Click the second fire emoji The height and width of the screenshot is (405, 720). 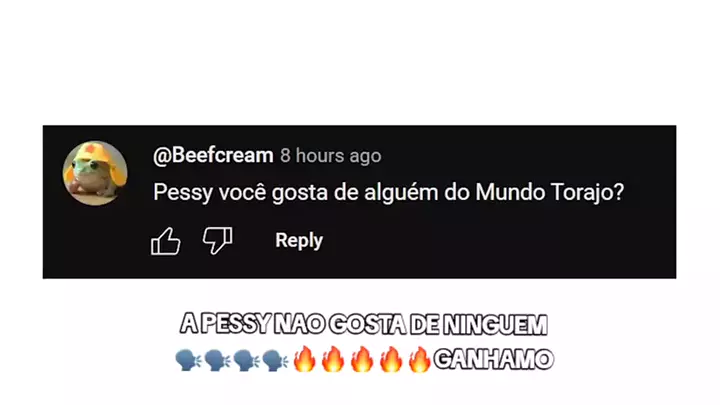[333, 359]
